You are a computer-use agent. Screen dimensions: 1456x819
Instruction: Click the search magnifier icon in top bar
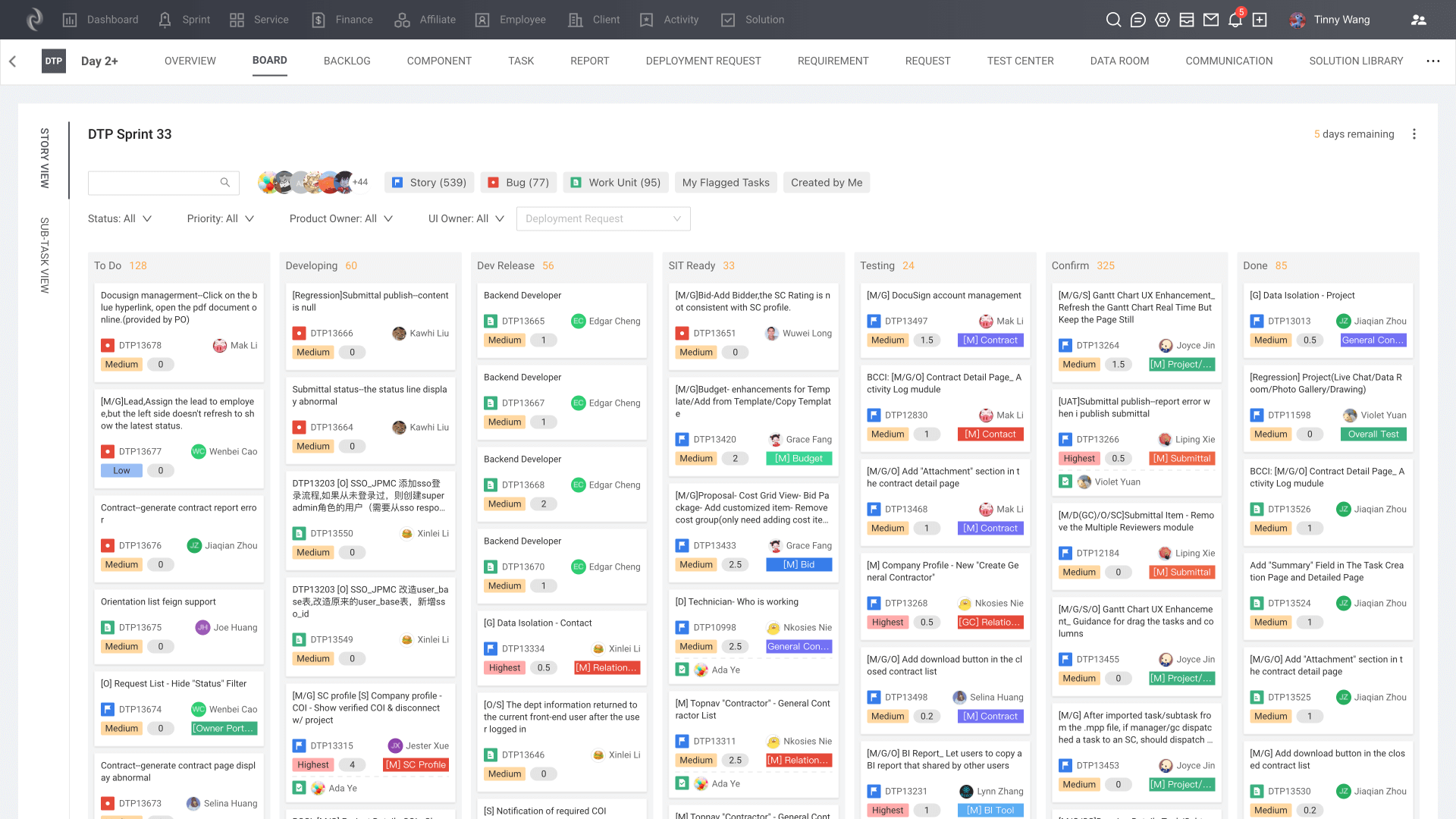pyautogui.click(x=1113, y=20)
